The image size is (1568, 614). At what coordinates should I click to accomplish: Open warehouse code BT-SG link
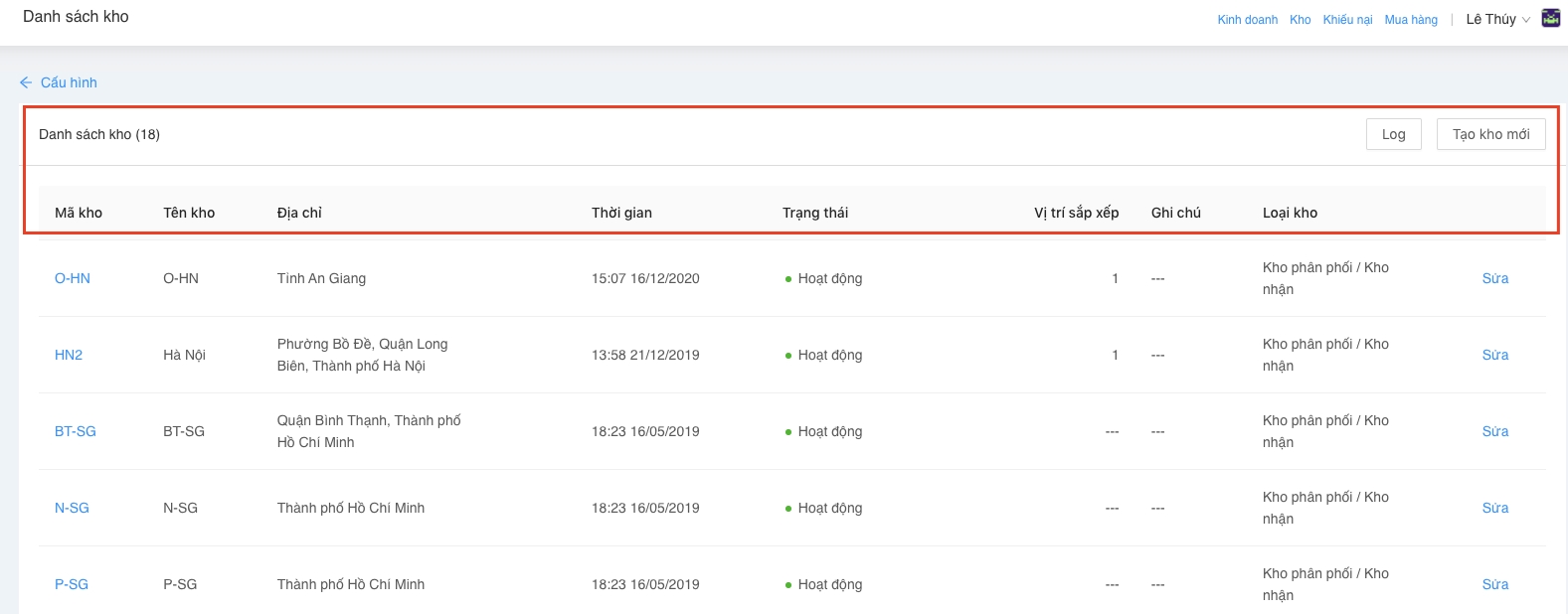coord(76,431)
